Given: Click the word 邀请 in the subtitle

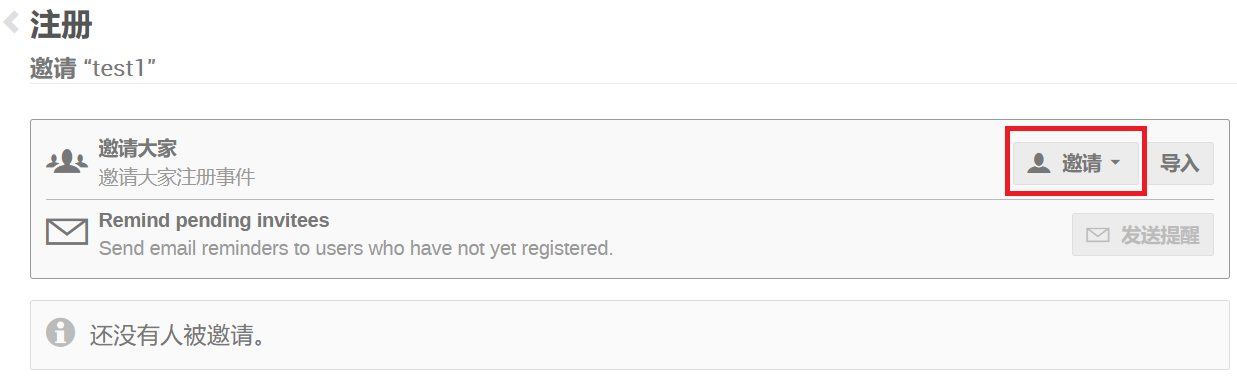Looking at the screenshot, I should pos(54,69).
